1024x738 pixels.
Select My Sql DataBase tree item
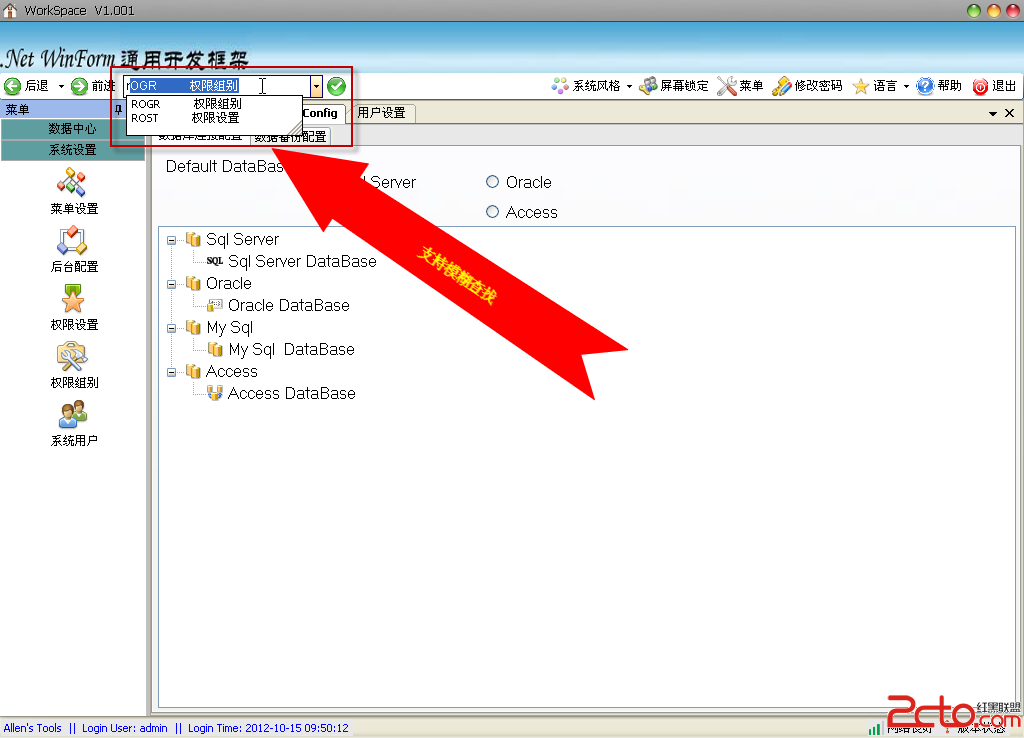291,349
